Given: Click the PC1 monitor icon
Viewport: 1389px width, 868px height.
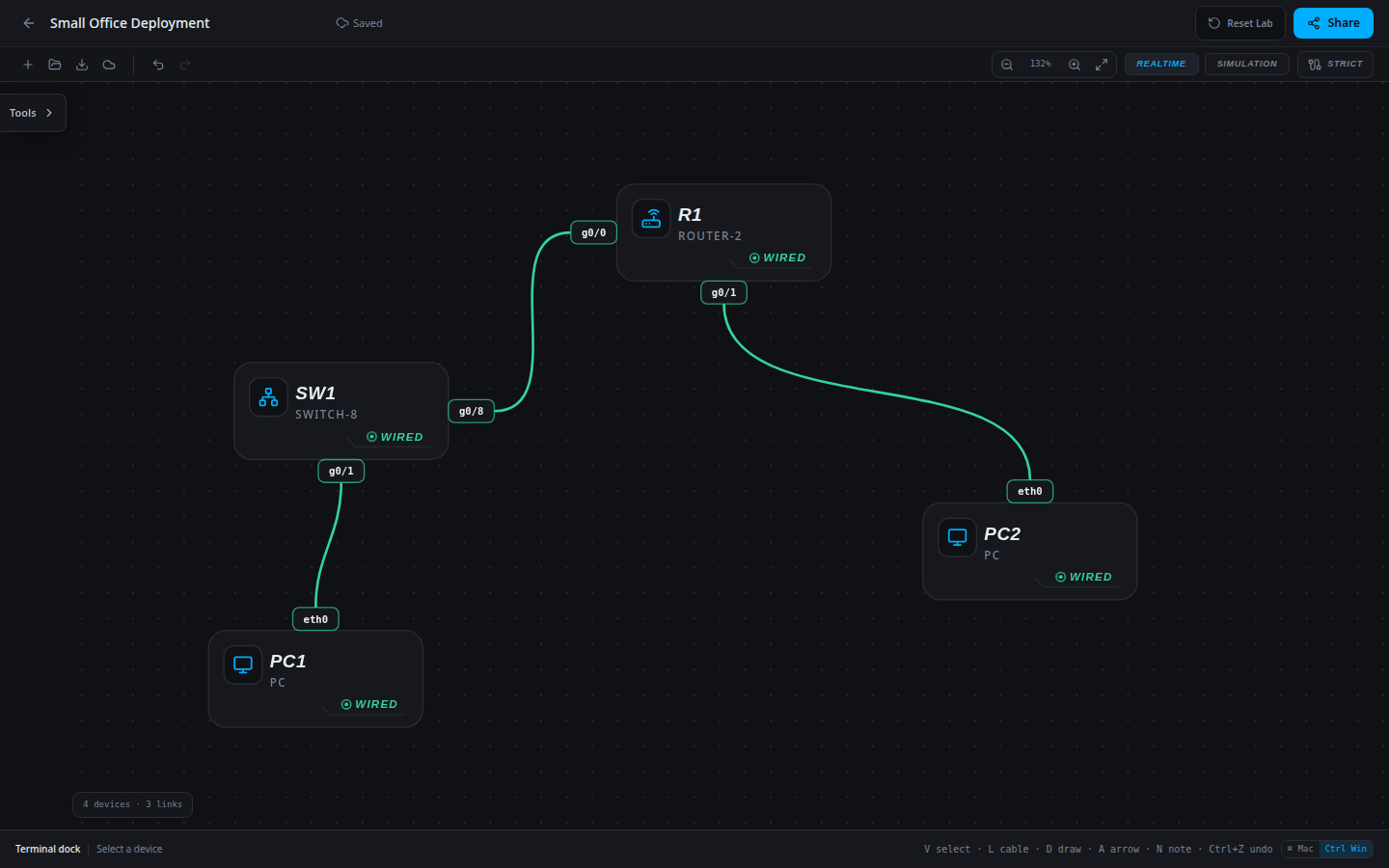Looking at the screenshot, I should coord(243,665).
